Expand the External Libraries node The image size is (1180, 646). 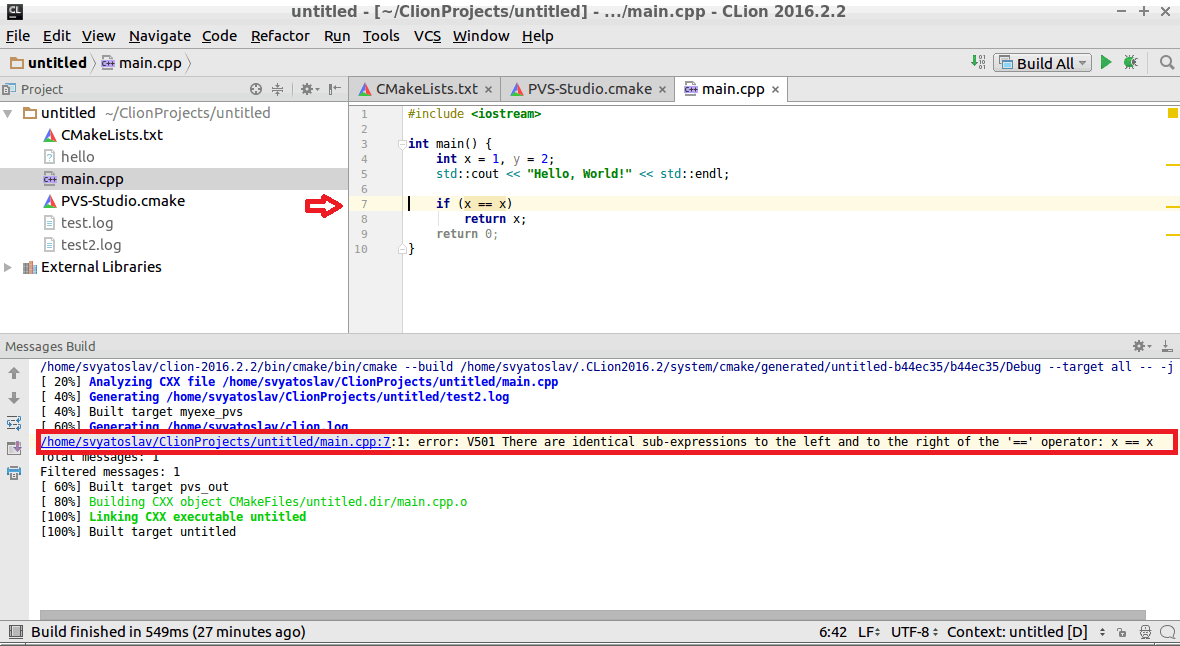point(8,267)
